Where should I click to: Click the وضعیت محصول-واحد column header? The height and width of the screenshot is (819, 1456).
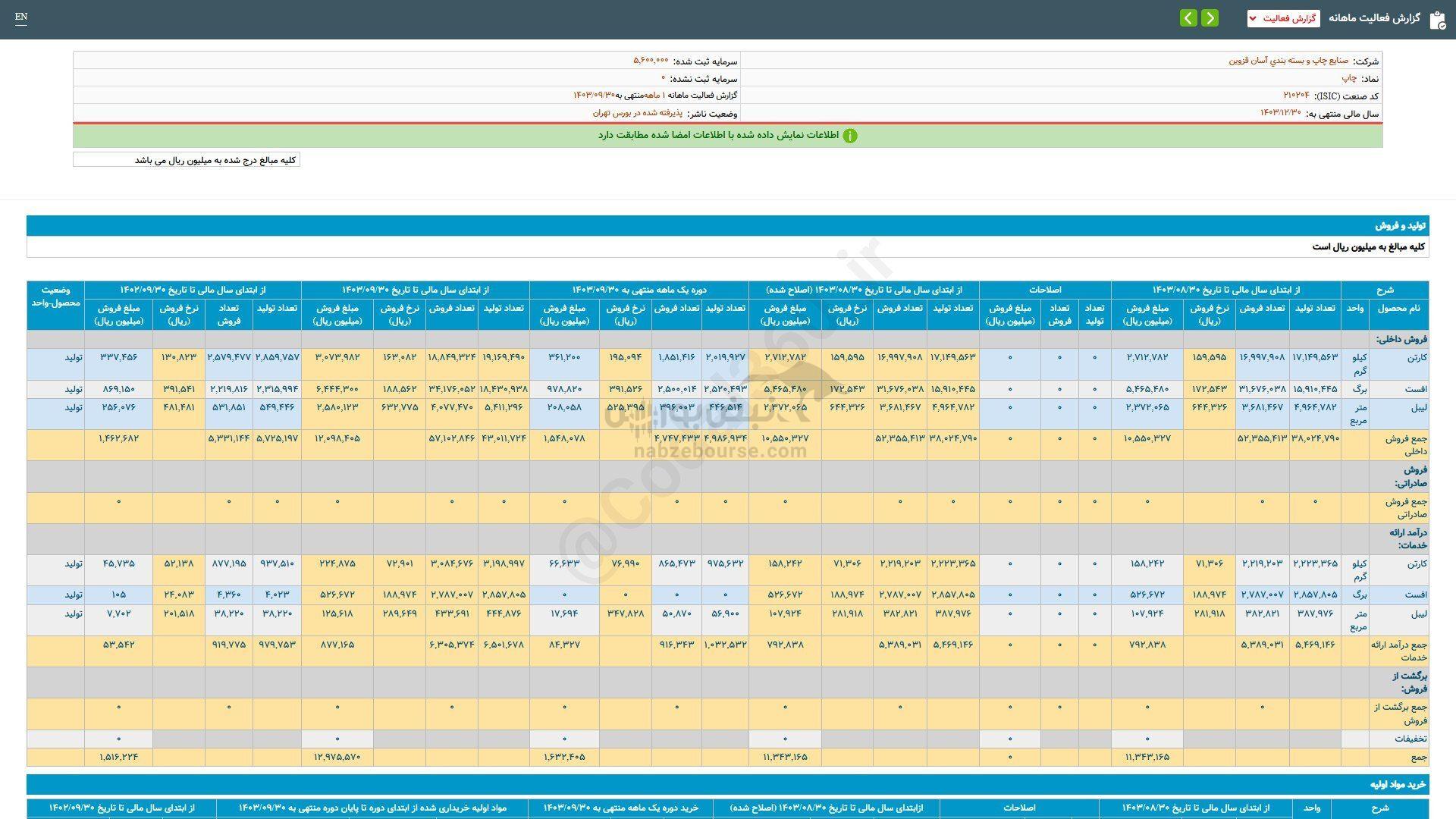[55, 297]
